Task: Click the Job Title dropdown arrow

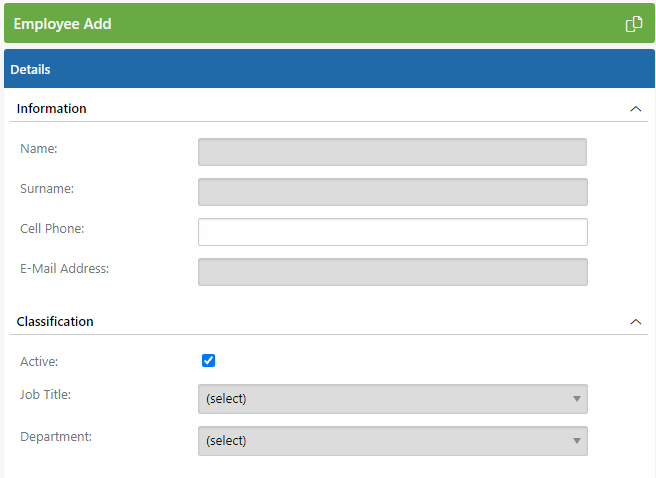Action: tap(577, 399)
